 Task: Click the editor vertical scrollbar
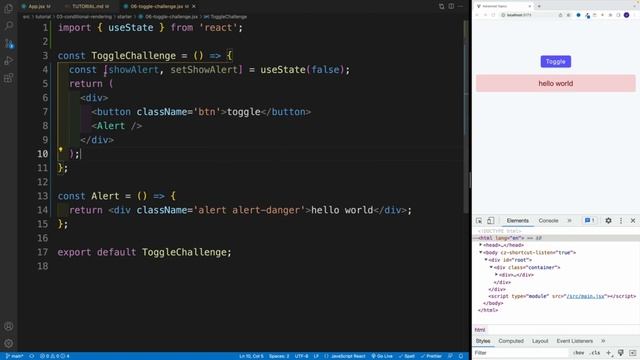click(x=466, y=116)
